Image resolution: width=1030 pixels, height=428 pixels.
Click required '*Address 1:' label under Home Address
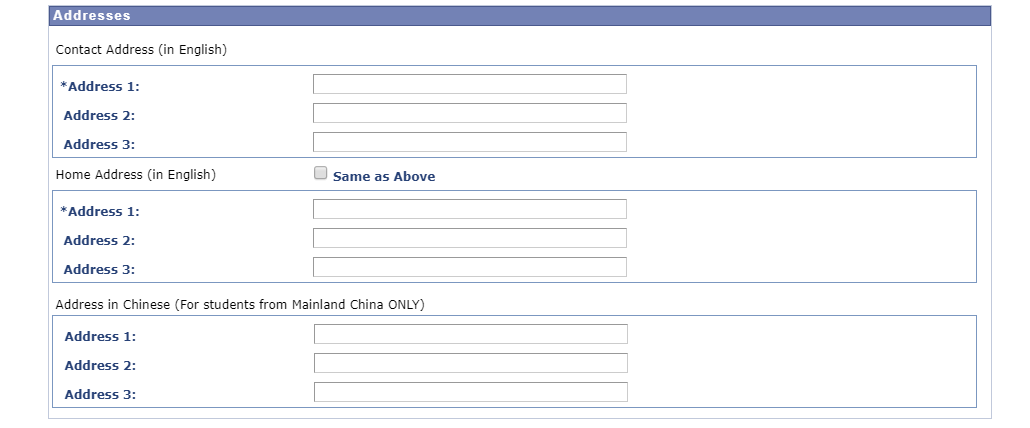(x=100, y=212)
